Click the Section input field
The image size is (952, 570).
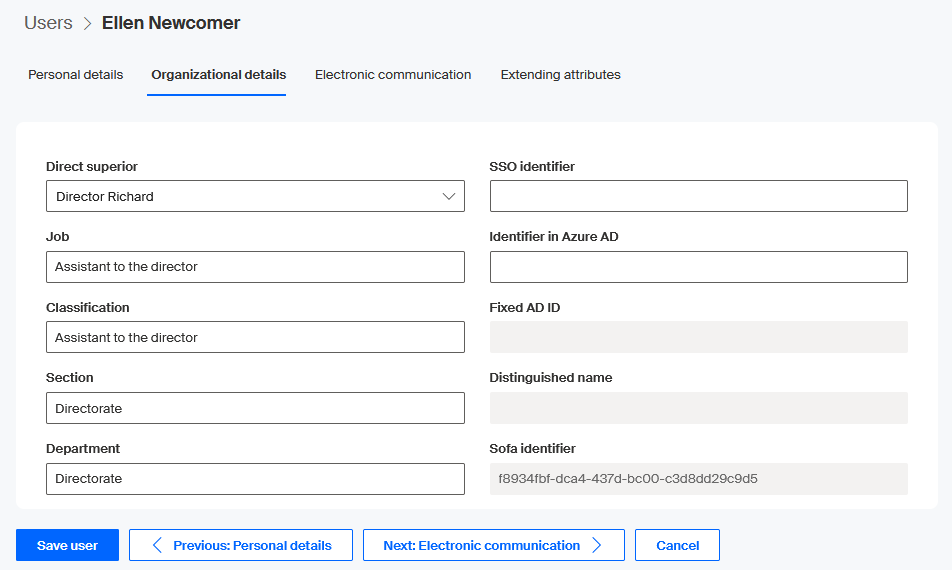tap(255, 409)
